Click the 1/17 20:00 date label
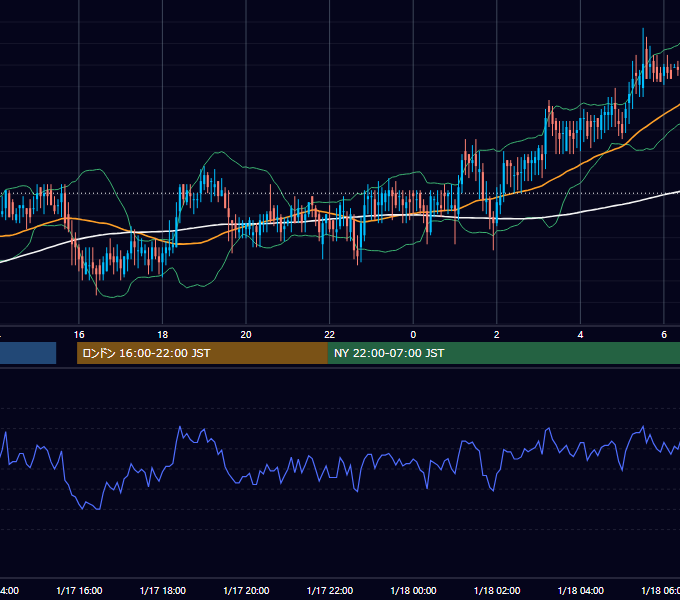The image size is (680, 600). pyautogui.click(x=246, y=590)
